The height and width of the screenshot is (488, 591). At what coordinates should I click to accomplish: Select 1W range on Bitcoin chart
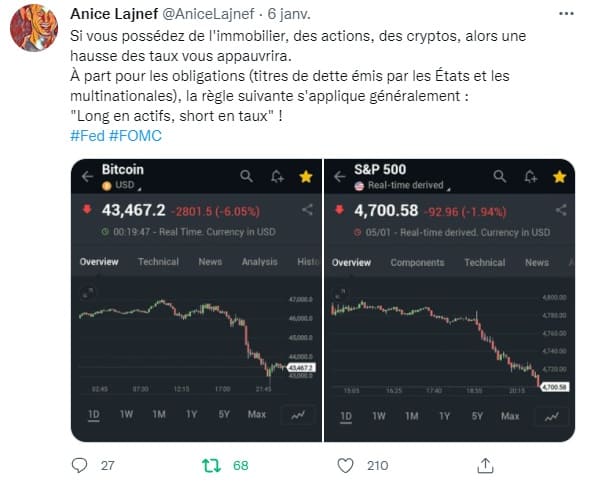[126, 415]
